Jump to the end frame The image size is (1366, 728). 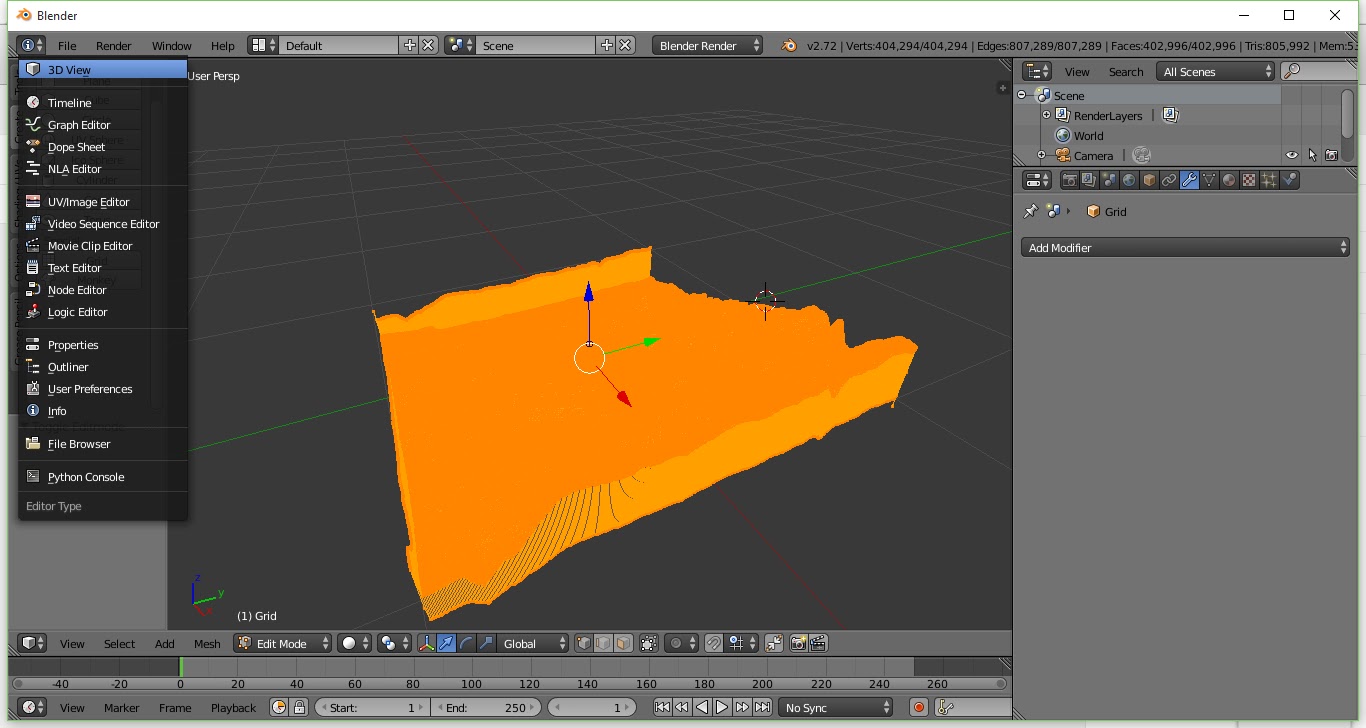pyautogui.click(x=762, y=707)
